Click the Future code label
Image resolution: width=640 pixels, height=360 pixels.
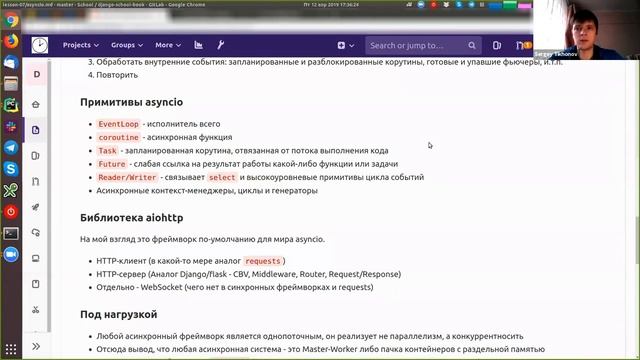coord(112,164)
